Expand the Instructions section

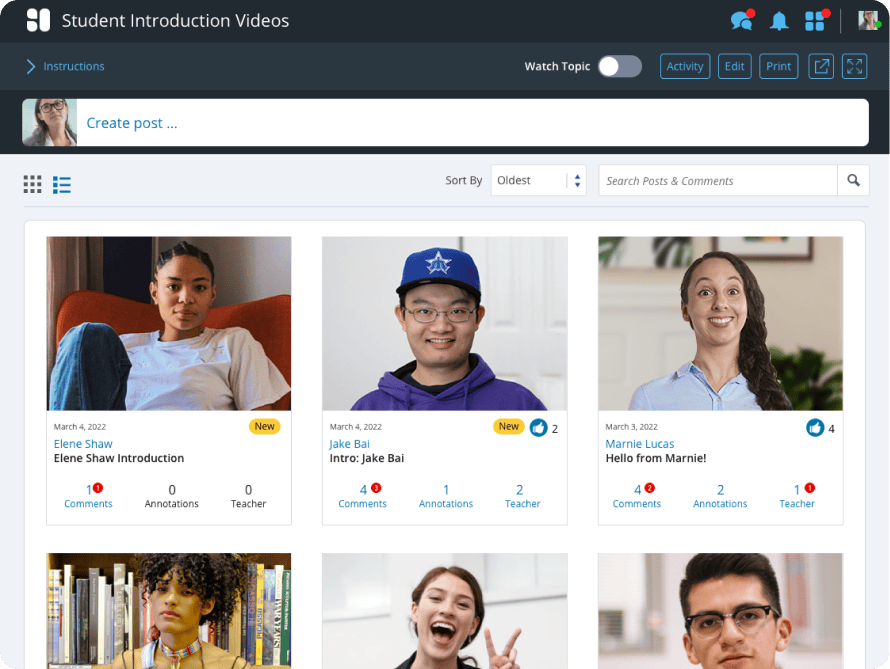65,66
